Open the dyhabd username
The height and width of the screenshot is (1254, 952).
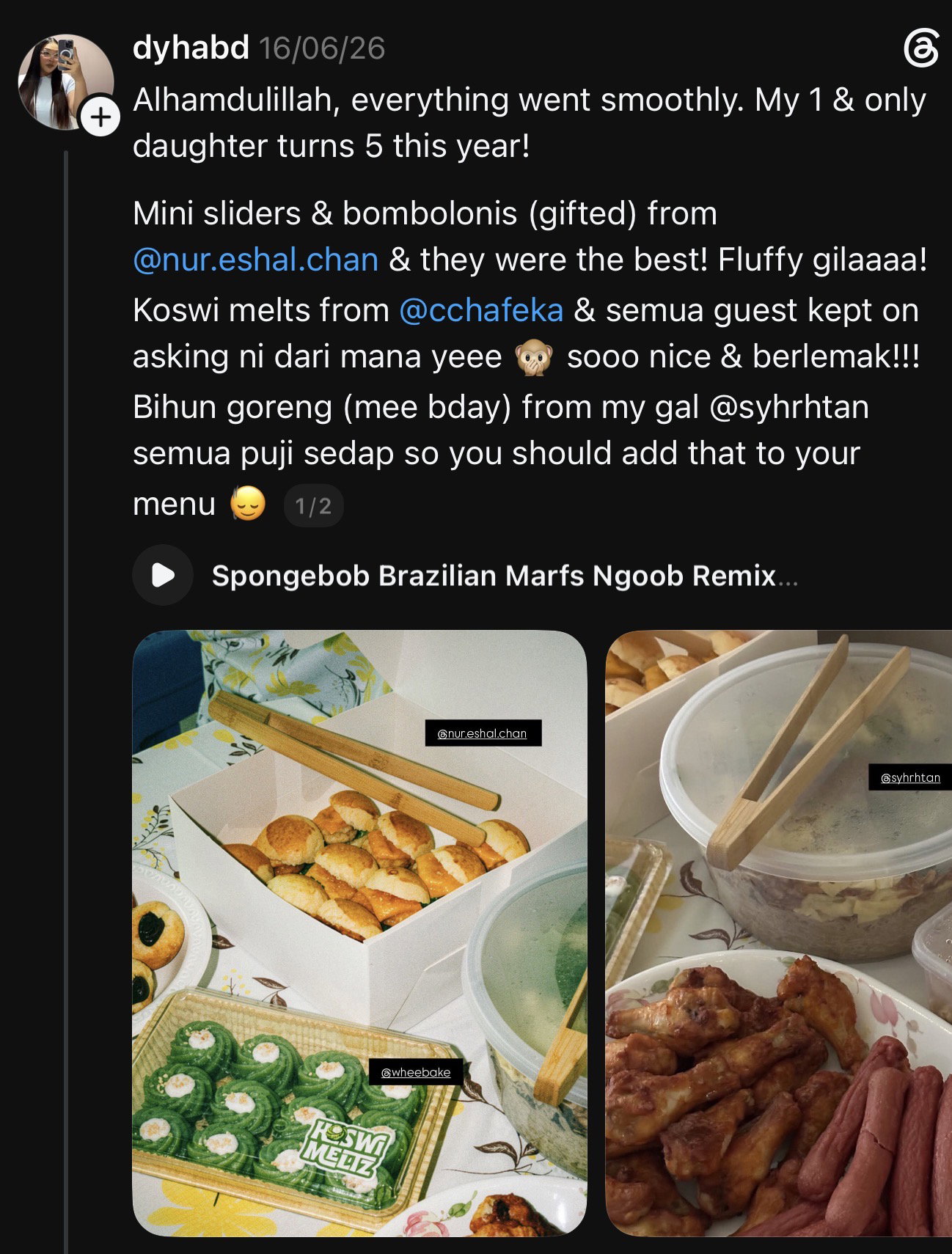191,48
